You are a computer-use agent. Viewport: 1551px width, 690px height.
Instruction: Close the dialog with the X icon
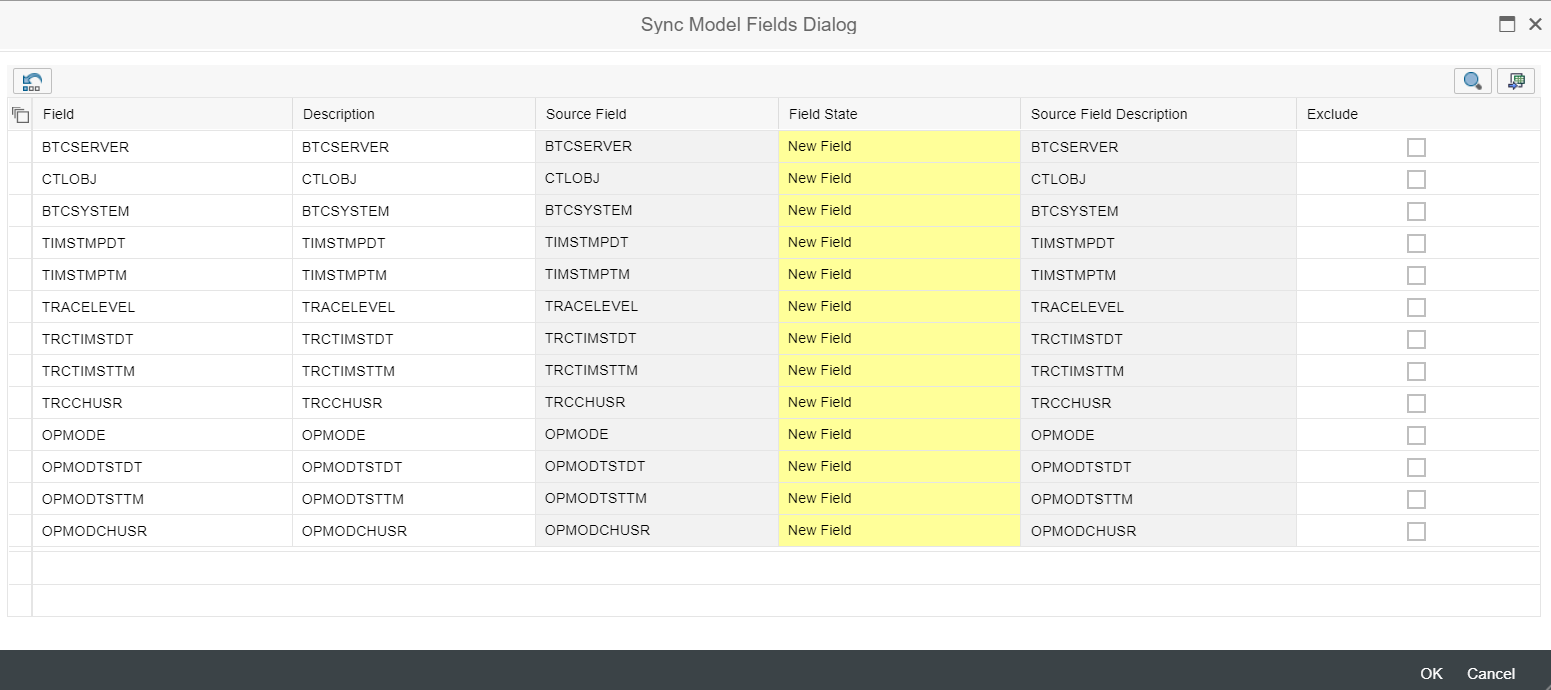[1535, 25]
